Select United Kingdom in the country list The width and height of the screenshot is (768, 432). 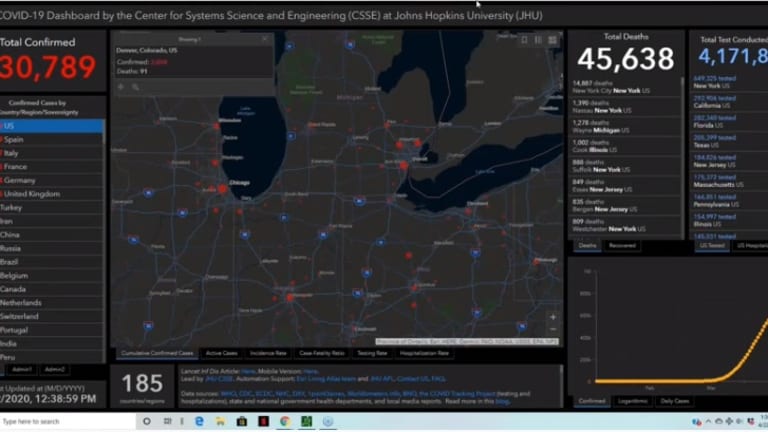(51, 194)
